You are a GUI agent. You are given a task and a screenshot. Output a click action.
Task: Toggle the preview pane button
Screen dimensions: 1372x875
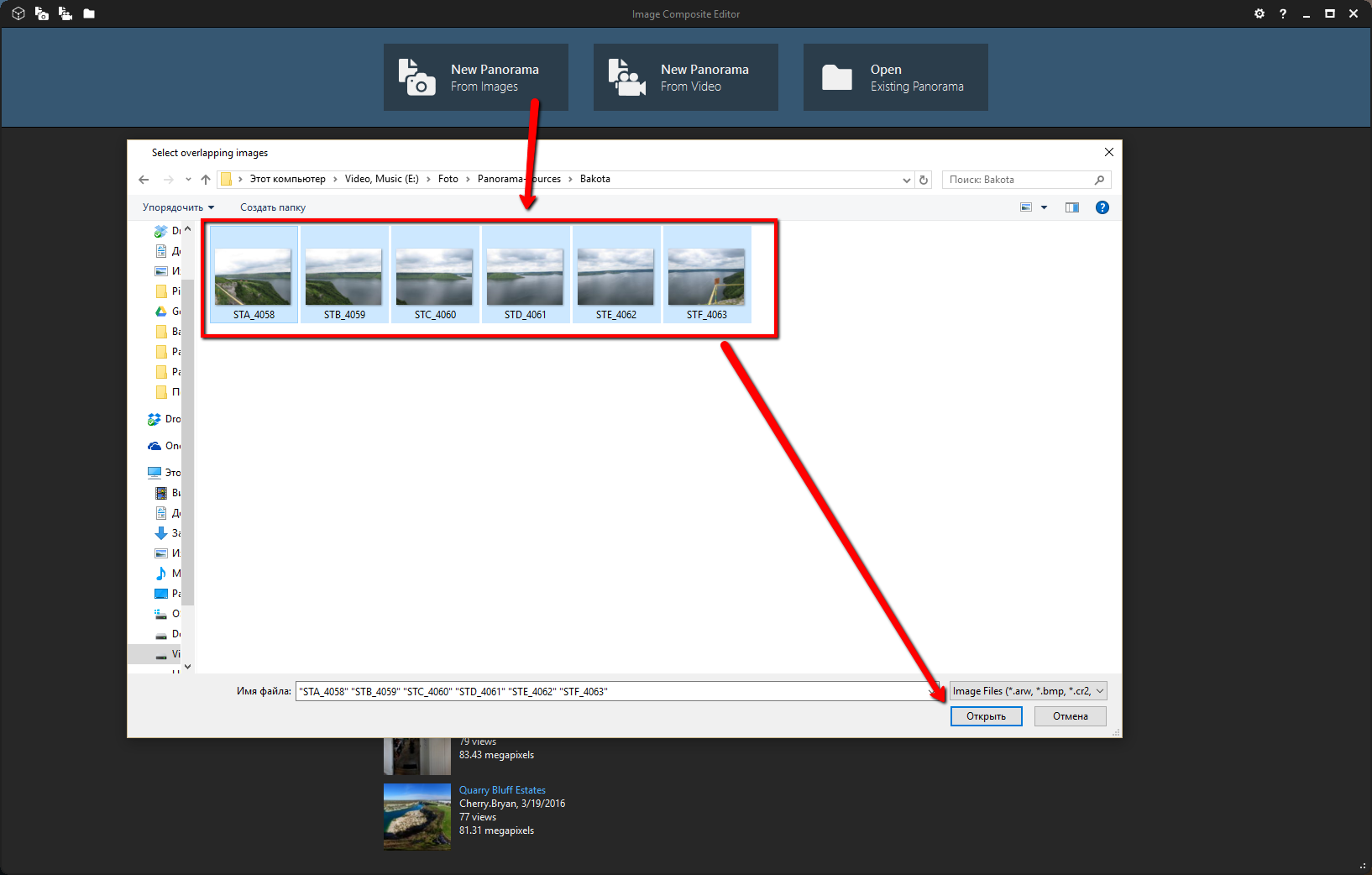click(1072, 207)
